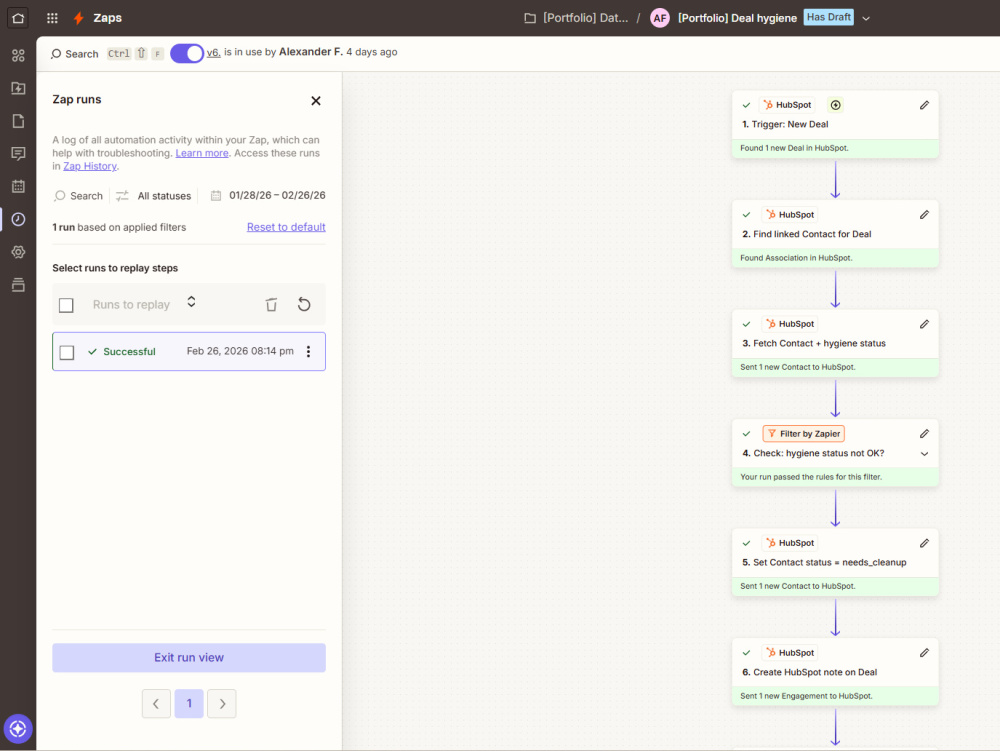Open step 1 Trigger: New Deal card
The width and height of the screenshot is (1000, 751).
835,124
